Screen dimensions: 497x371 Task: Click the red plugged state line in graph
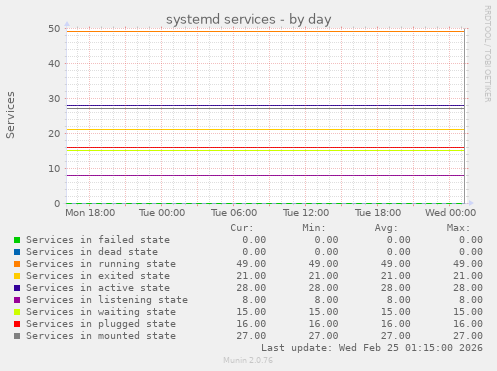[x=265, y=147]
